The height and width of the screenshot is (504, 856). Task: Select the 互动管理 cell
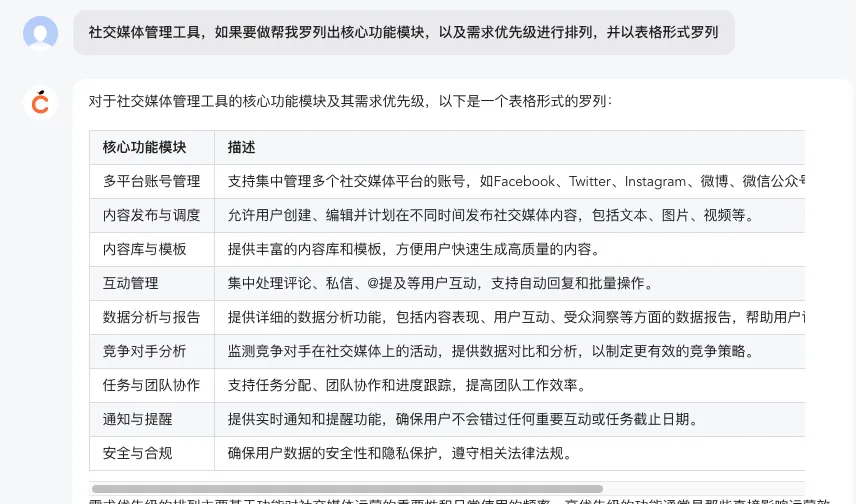tap(152, 283)
